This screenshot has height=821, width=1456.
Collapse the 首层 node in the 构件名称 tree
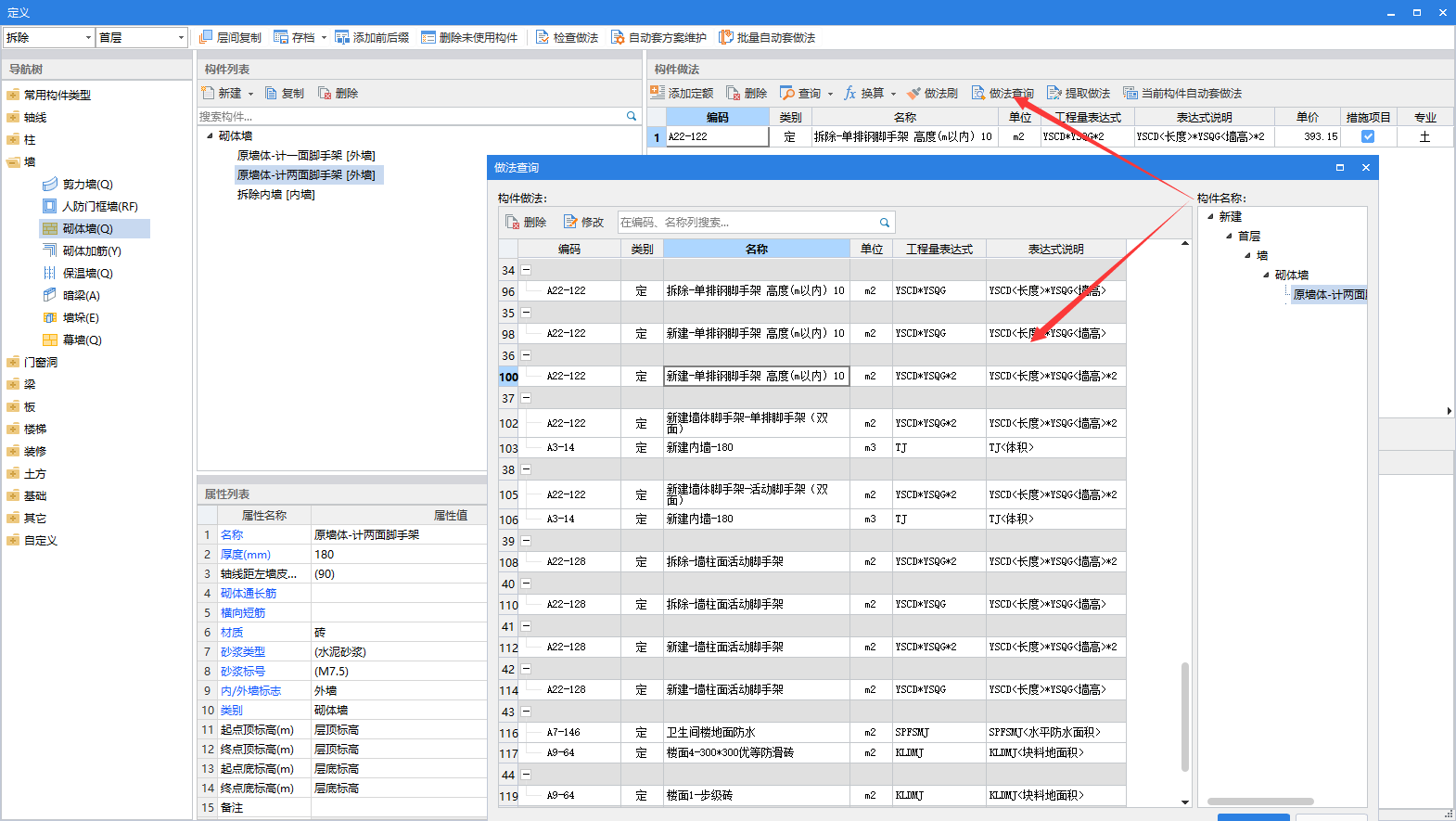coord(1229,236)
